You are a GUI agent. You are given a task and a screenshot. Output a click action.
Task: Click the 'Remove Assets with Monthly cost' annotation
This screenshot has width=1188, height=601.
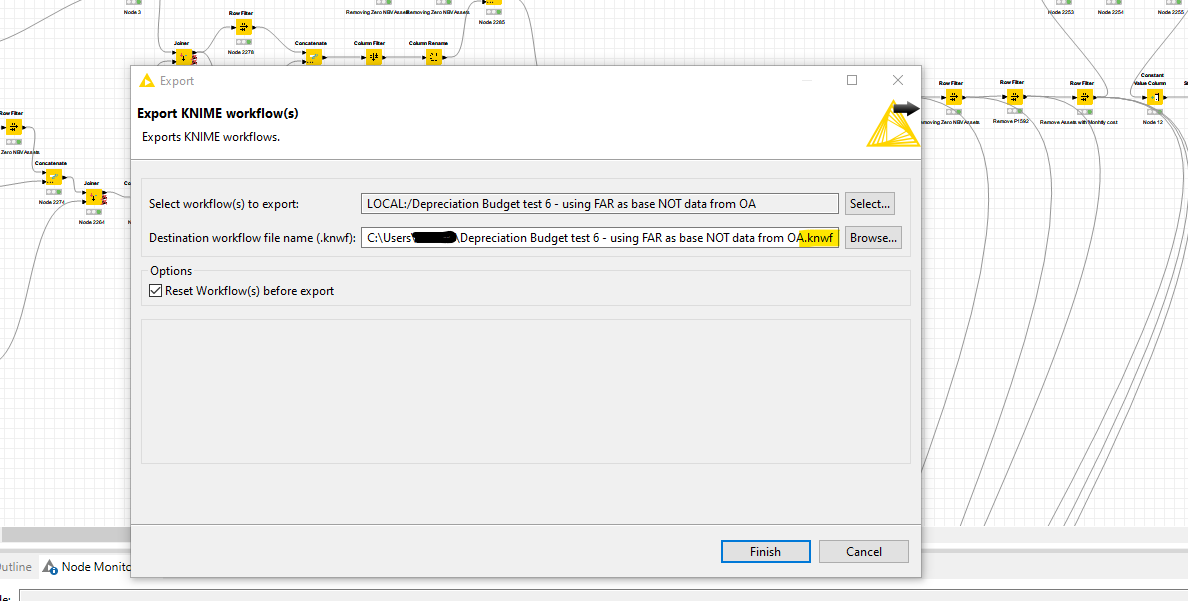tap(1079, 121)
